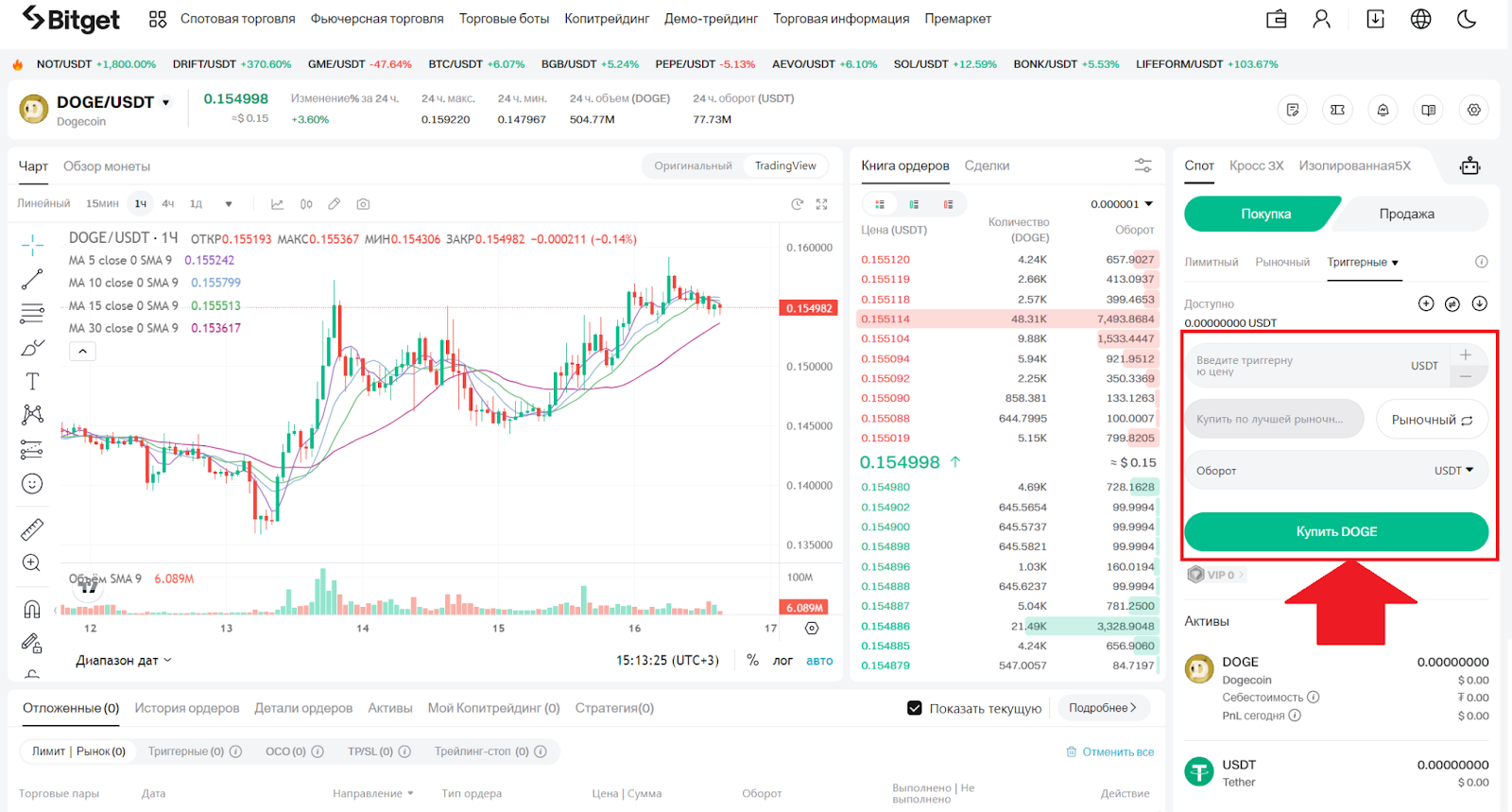
Task: Open Оборот USDT currency dropdown
Action: pyautogui.click(x=1453, y=471)
